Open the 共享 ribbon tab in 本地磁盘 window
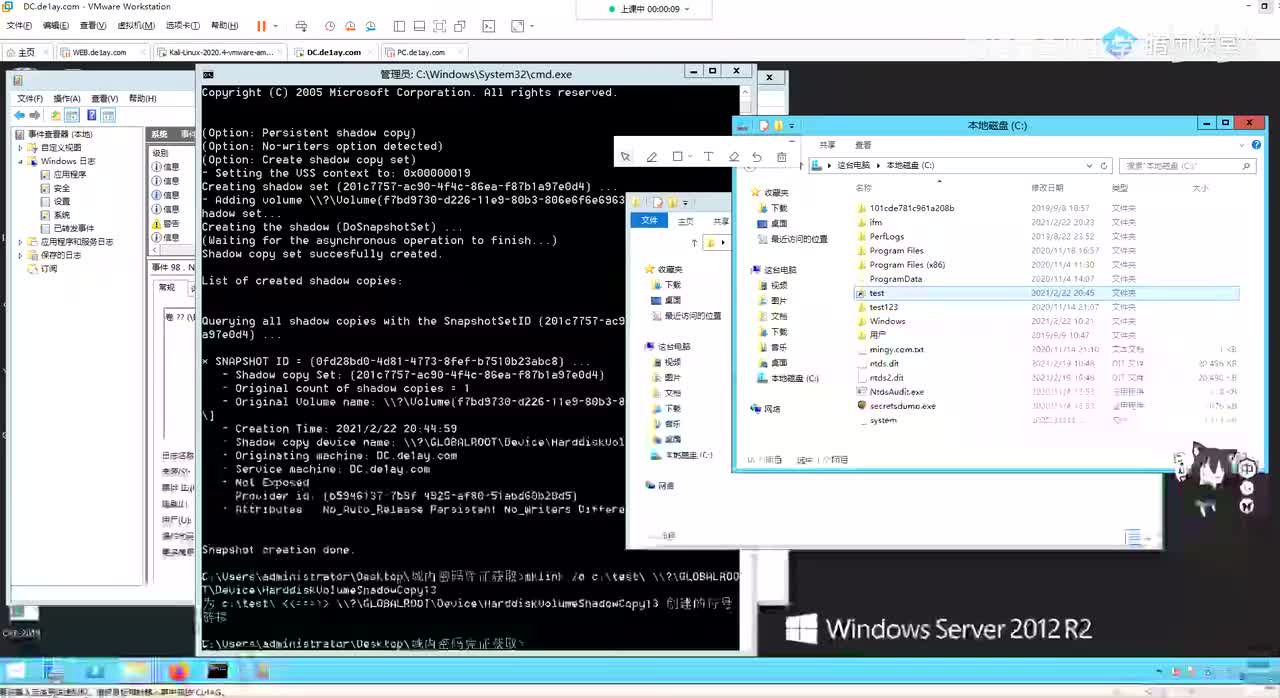Image resolution: width=1280 pixels, height=698 pixels. click(827, 145)
